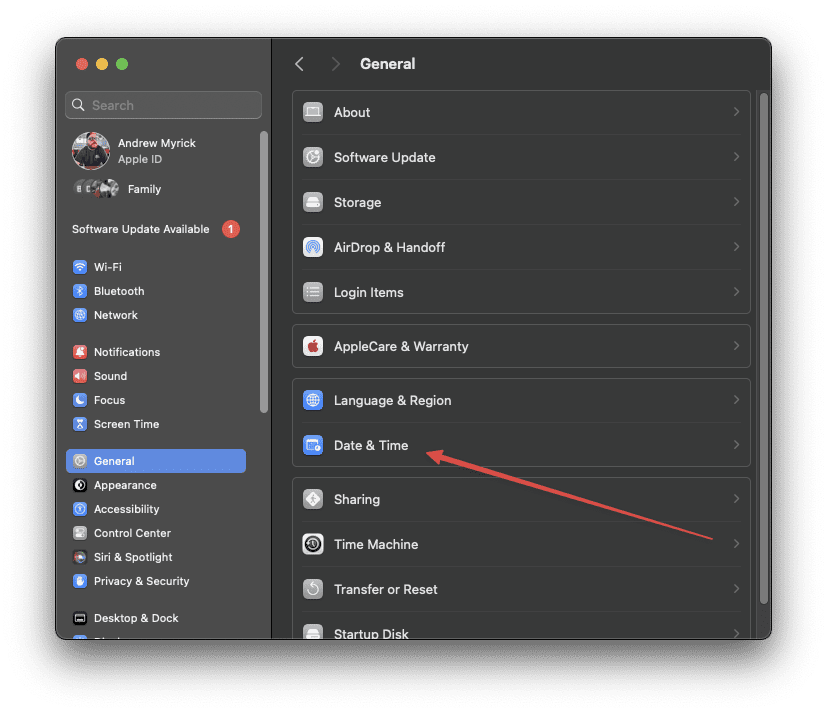
Task: Open Desktop & Dock settings
Action: pos(156,618)
